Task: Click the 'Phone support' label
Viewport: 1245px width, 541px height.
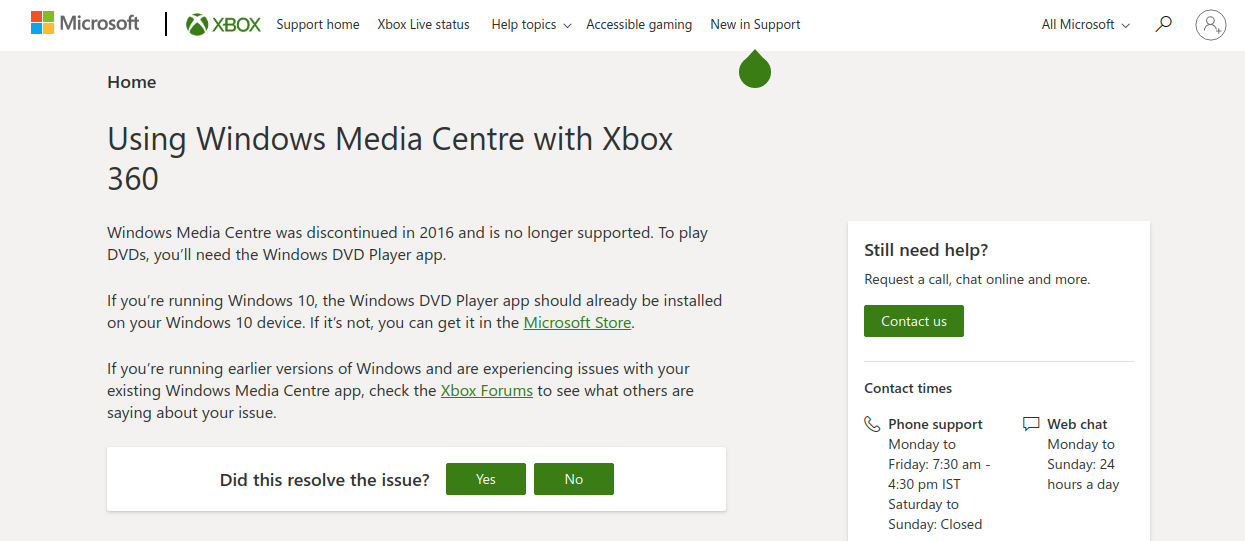Action: [x=935, y=424]
